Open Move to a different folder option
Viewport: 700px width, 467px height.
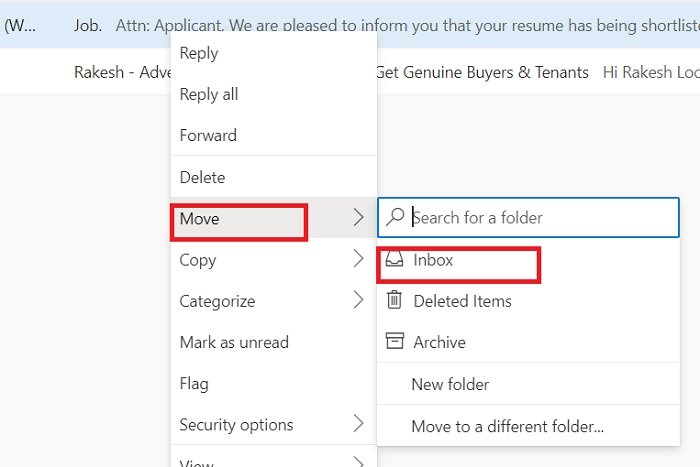(507, 427)
